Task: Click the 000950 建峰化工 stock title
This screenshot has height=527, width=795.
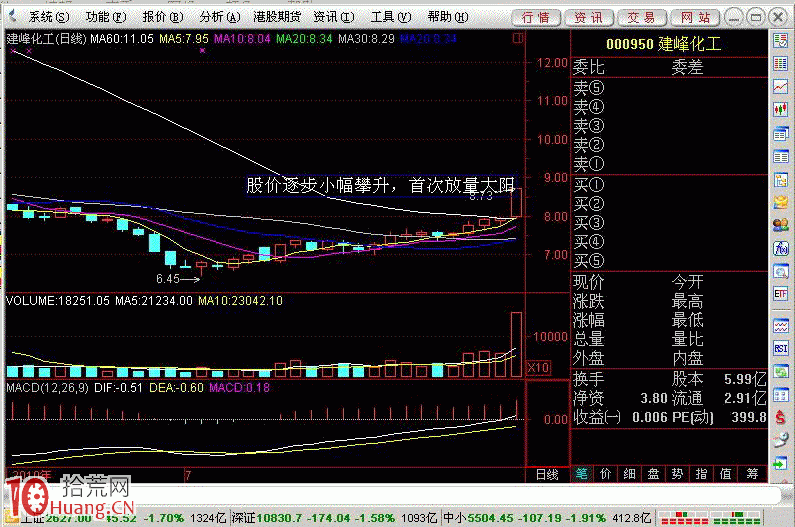Action: point(663,44)
